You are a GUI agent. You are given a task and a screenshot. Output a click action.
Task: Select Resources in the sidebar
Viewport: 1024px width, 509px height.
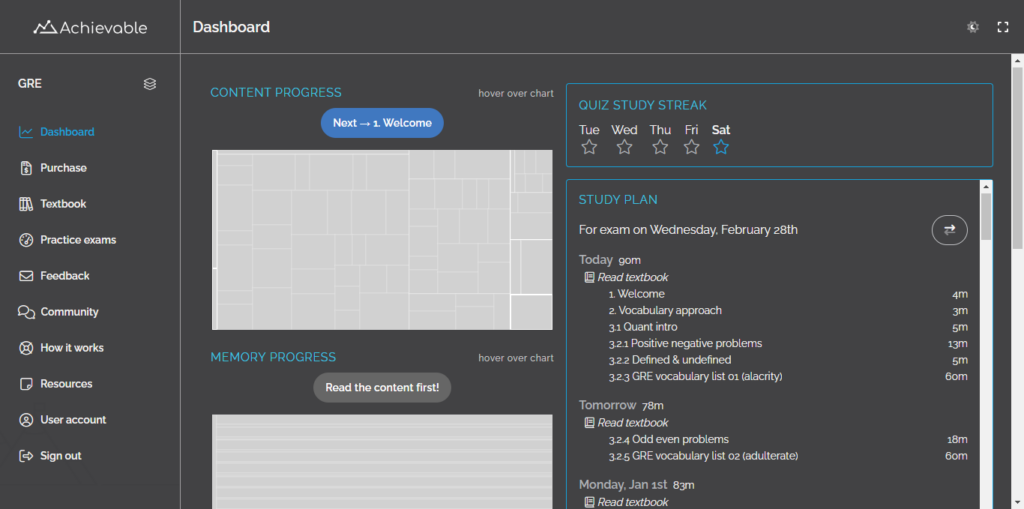coord(66,384)
